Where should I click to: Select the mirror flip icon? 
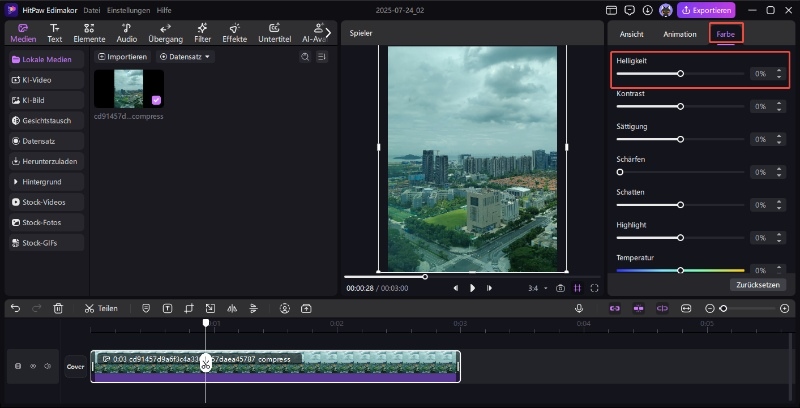click(x=232, y=309)
